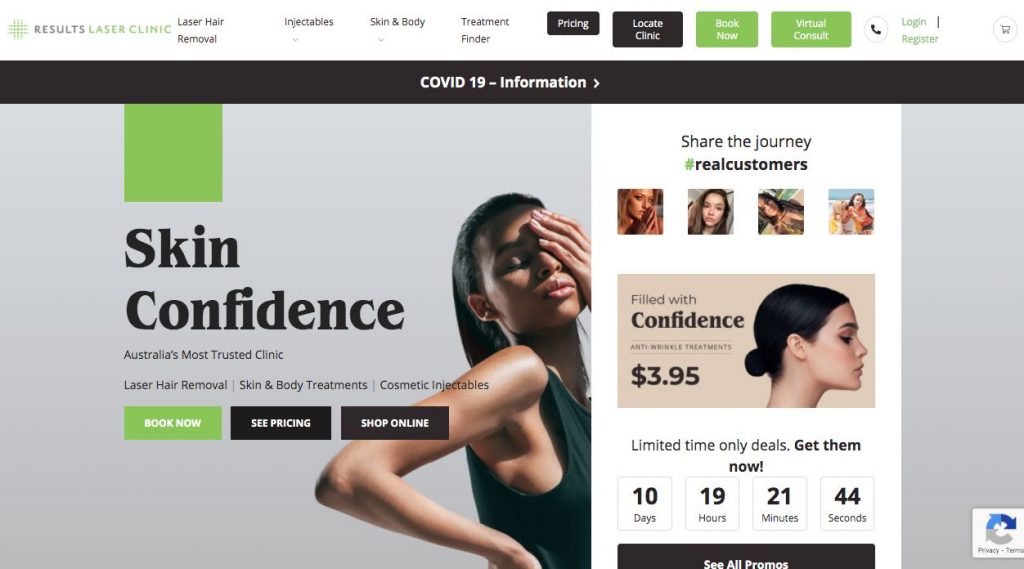
Task: Open the first realcustomers photo thumbnail
Action: pos(640,212)
